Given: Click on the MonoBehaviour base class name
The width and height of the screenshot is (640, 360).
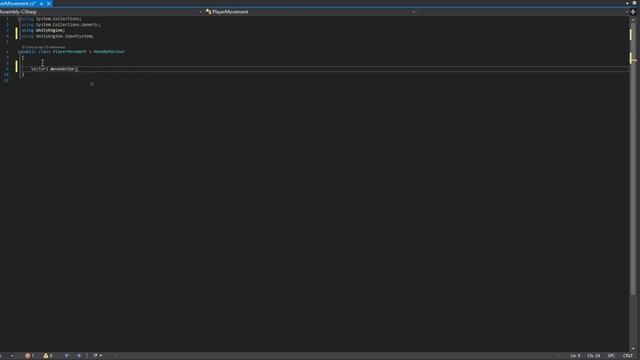Looking at the screenshot, I should [x=109, y=52].
